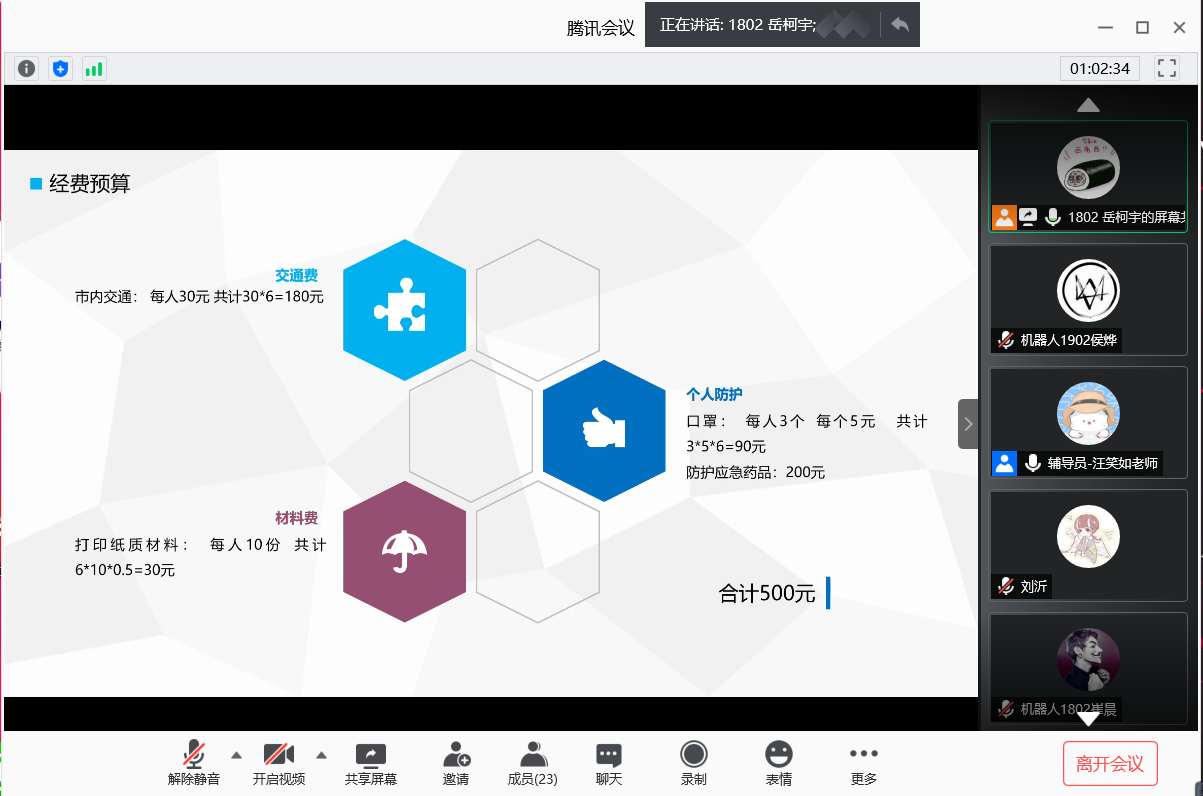
Task: Select 辅导员-汪笑如老师 participant thumbnail
Action: tap(1088, 422)
